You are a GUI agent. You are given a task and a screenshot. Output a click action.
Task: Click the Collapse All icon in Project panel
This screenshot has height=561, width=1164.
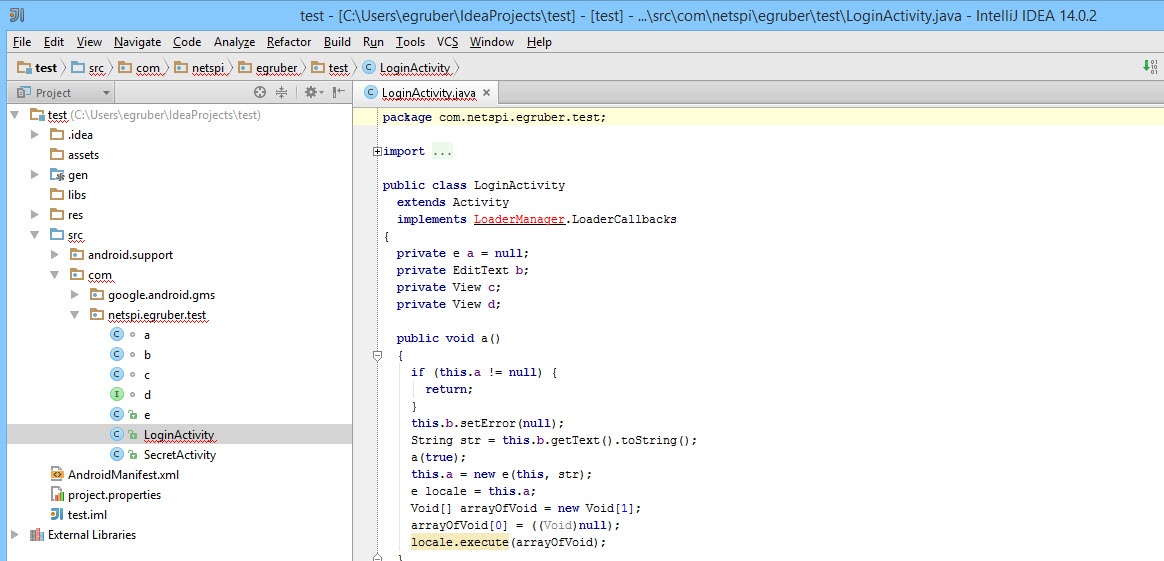click(x=281, y=92)
